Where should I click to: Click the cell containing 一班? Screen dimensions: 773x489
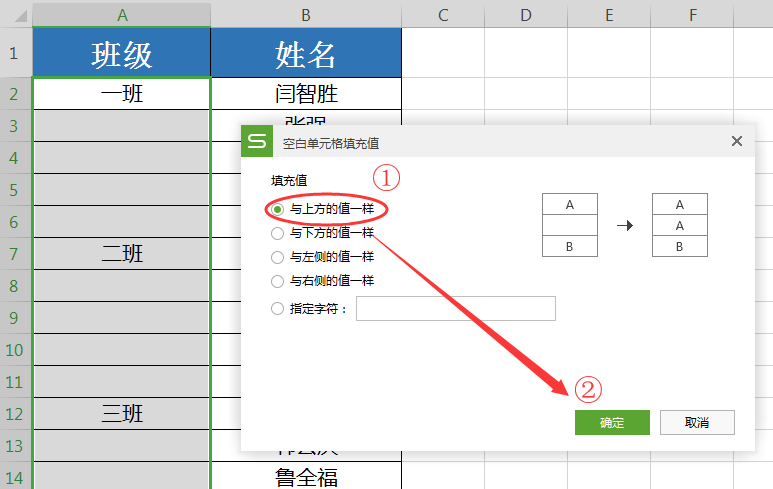[x=122, y=94]
